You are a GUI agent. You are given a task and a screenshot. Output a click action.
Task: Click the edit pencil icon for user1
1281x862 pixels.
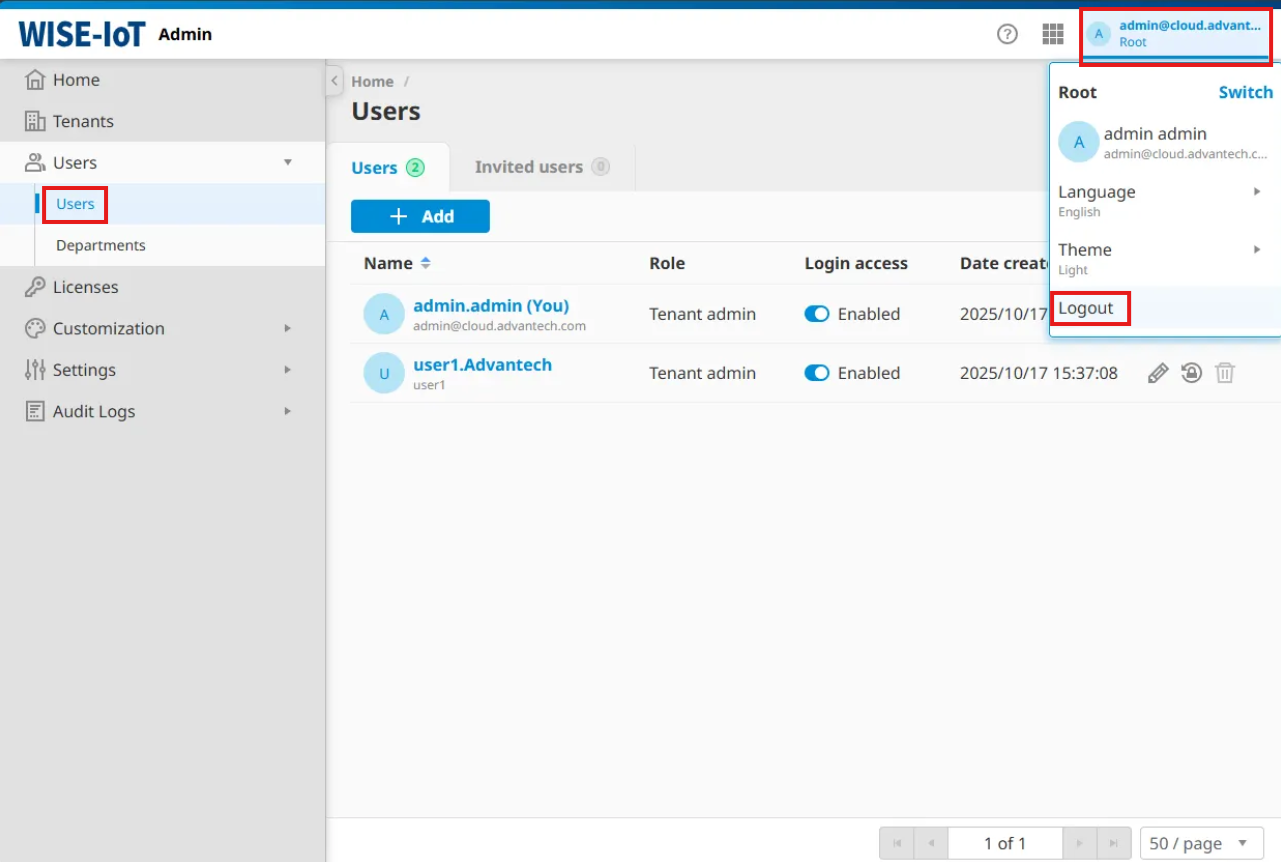[x=1158, y=373]
